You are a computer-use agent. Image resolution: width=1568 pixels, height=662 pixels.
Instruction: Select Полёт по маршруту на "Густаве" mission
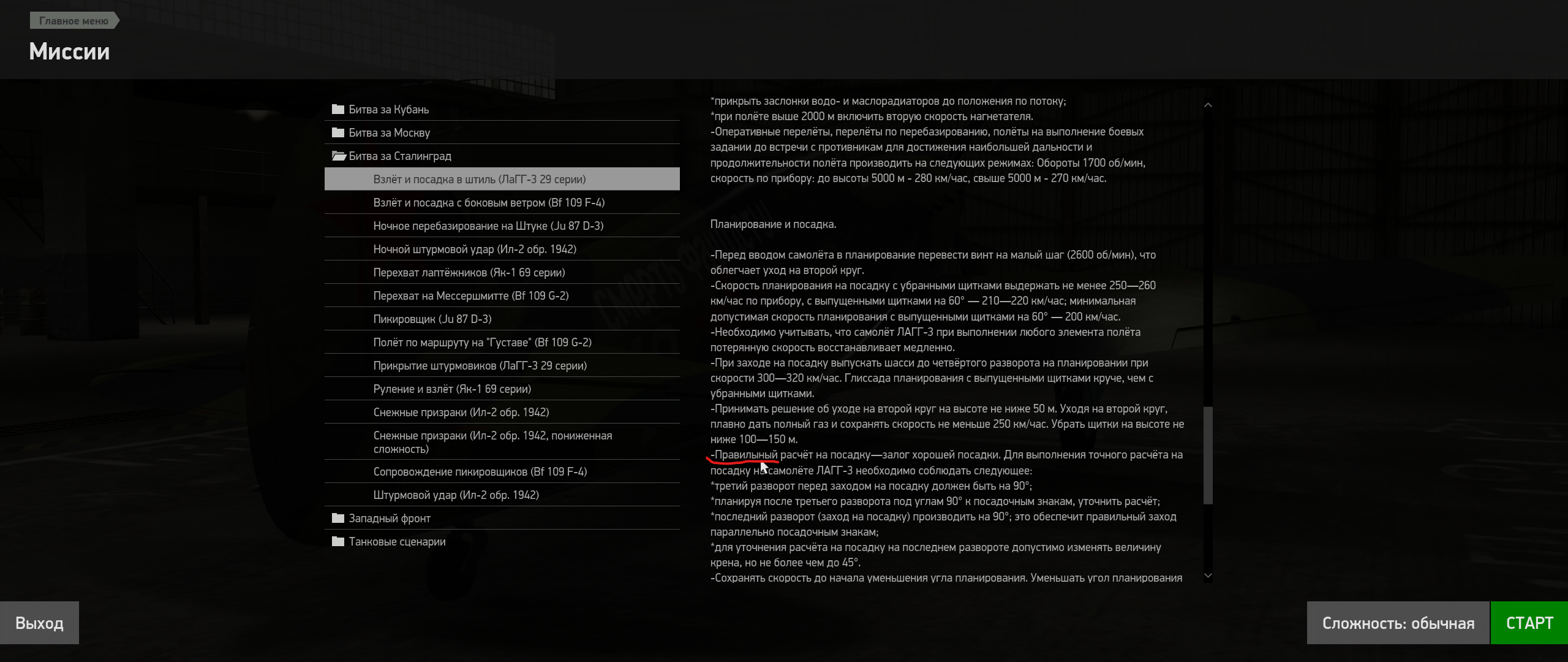[502, 342]
